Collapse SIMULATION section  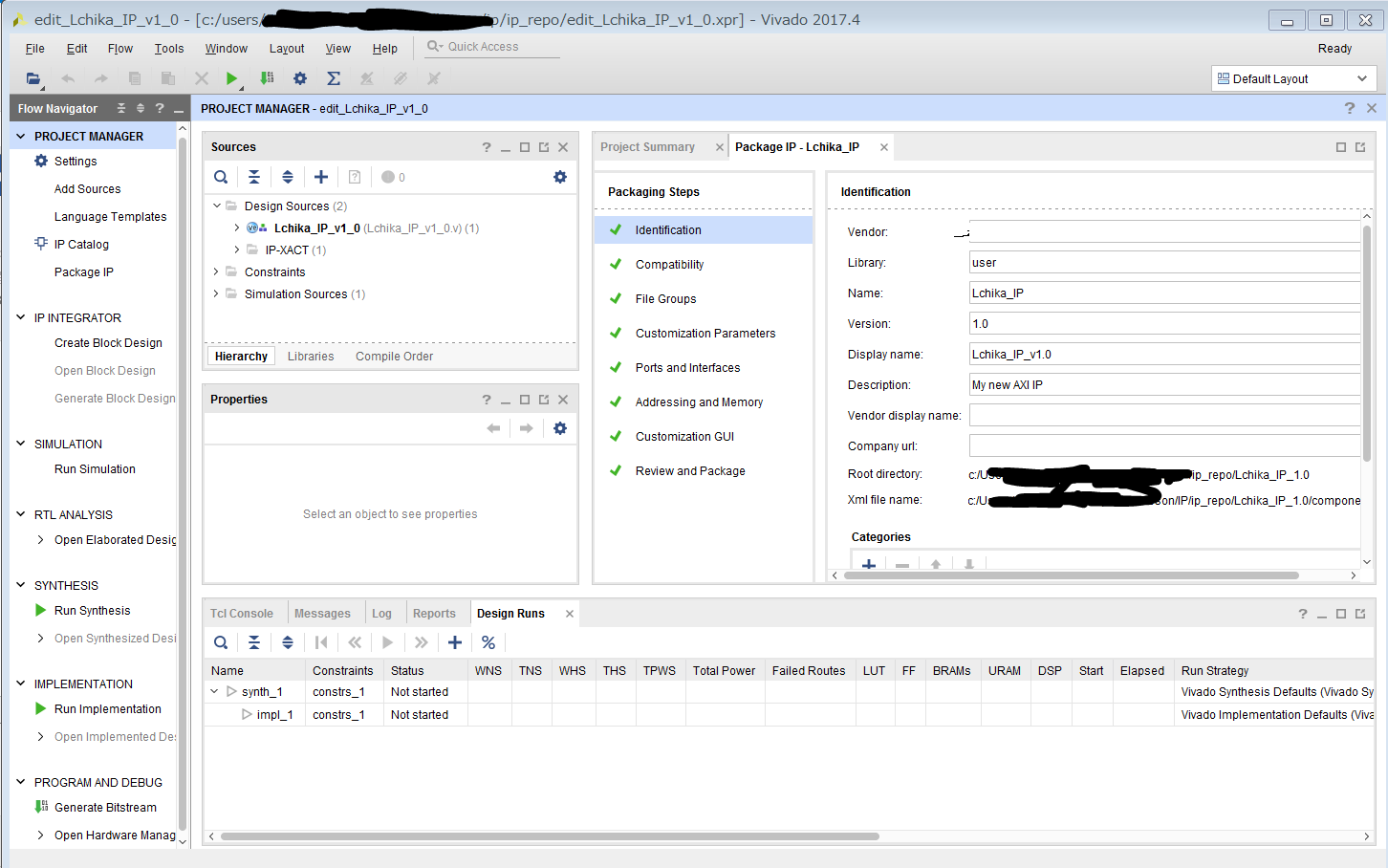21,444
